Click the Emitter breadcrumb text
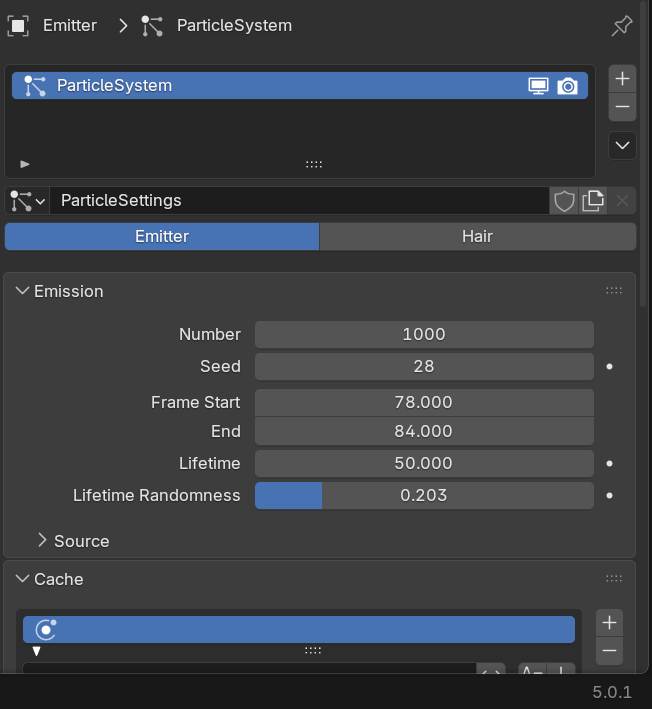This screenshot has width=652, height=709. 70,25
